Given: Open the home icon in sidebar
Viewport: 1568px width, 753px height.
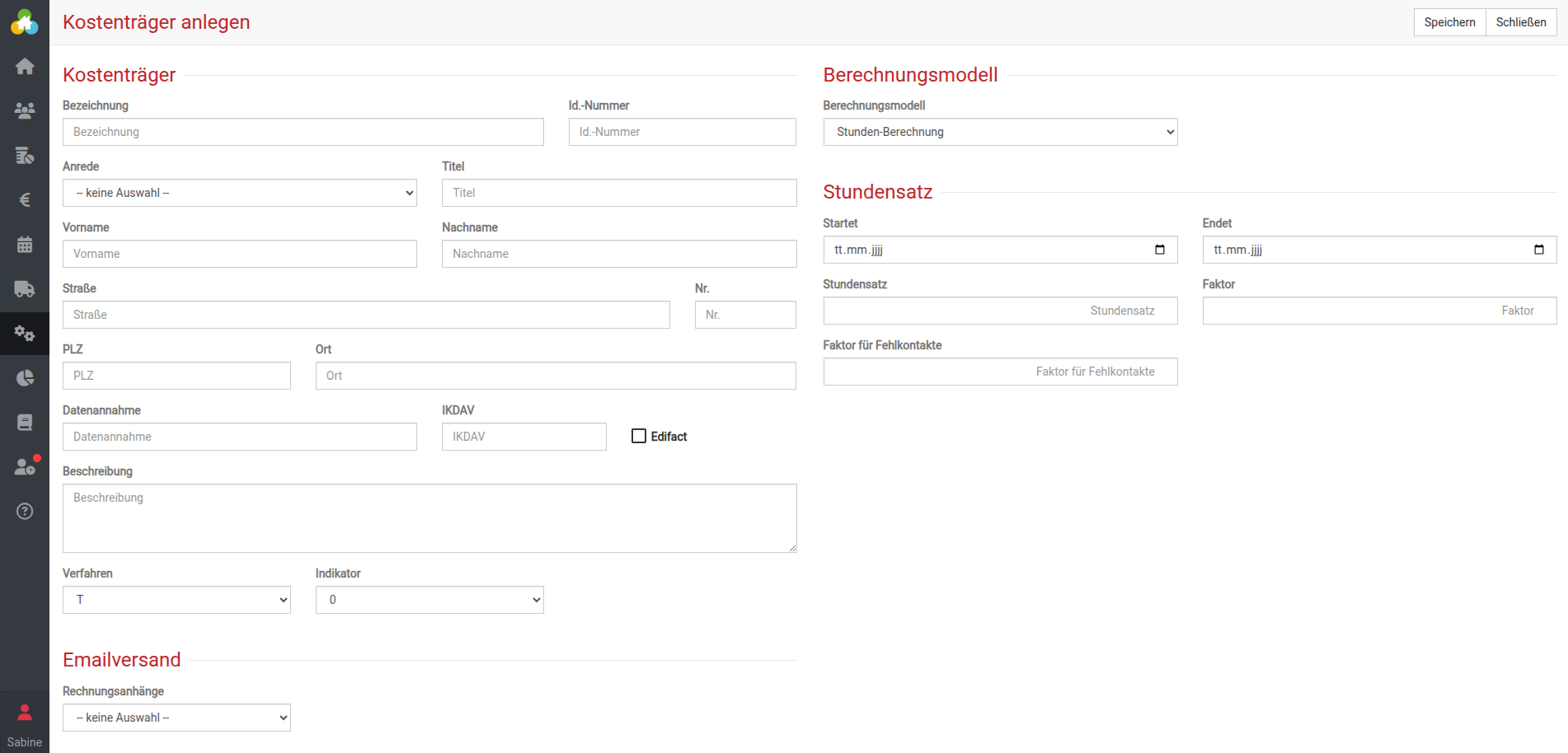Looking at the screenshot, I should (x=25, y=66).
